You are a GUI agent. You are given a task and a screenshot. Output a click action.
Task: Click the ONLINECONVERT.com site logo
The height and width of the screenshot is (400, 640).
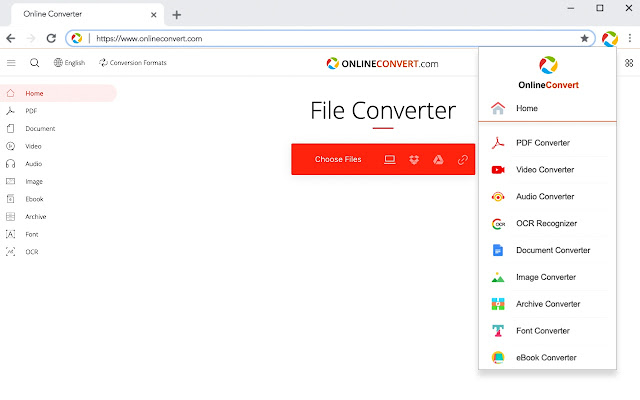pyautogui.click(x=382, y=63)
